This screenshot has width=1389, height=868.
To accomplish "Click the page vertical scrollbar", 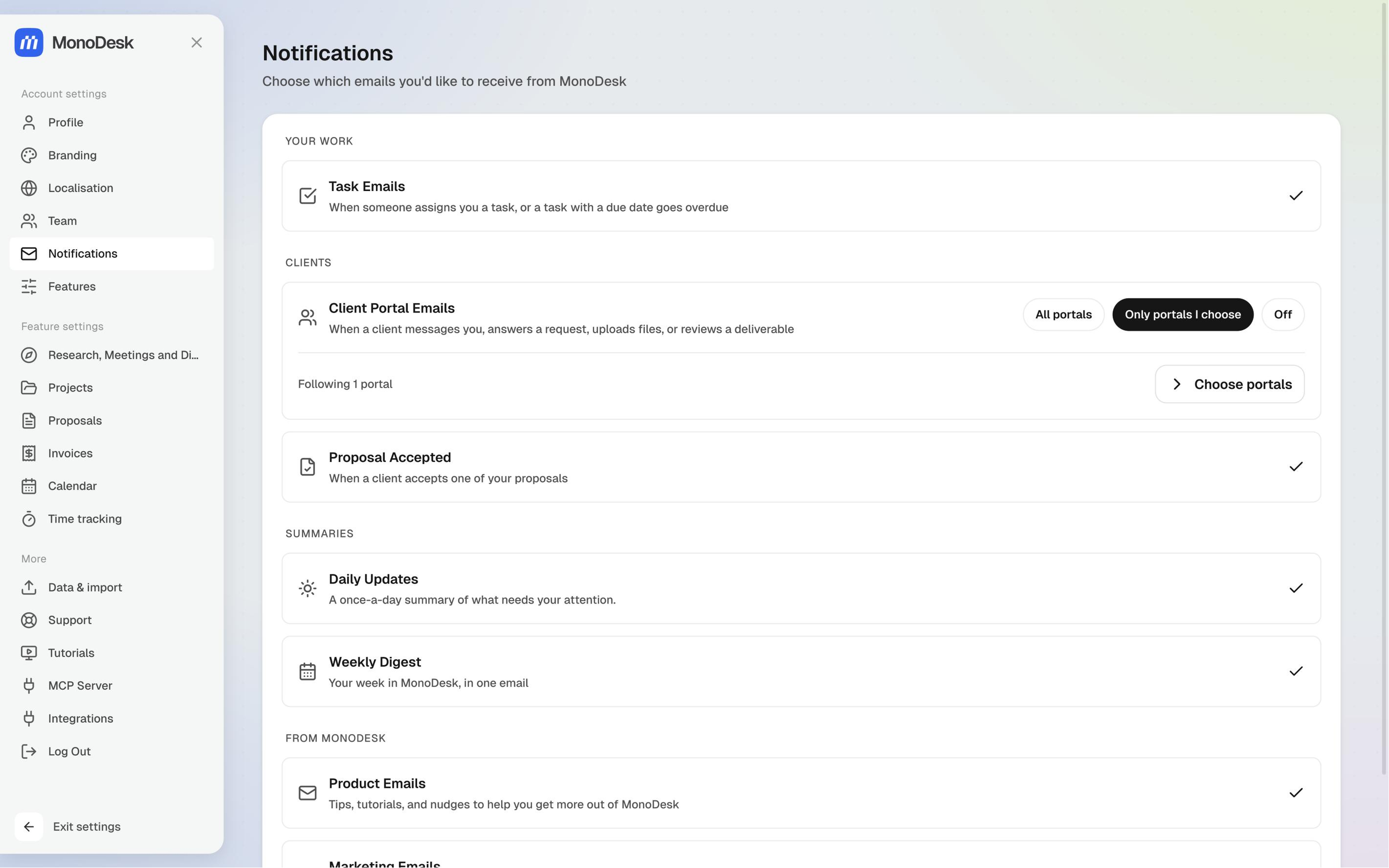I will pyautogui.click(x=1383, y=388).
